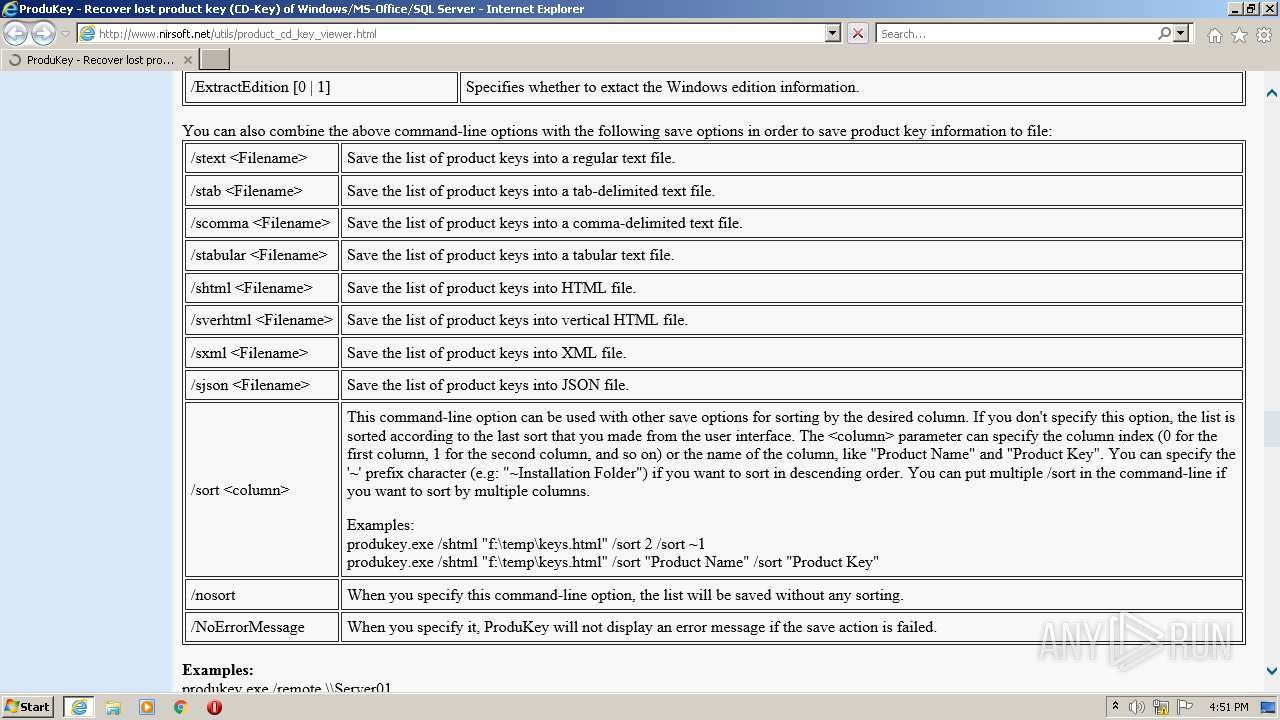Go forward with the Forward arrow button
This screenshot has height=720, width=1280.
(43, 34)
